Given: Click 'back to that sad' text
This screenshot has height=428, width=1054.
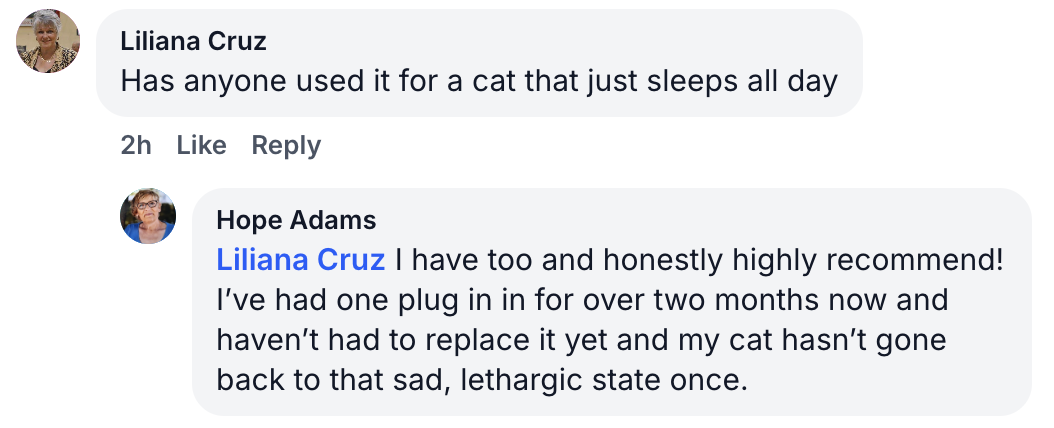Looking at the screenshot, I should pos(309,381).
